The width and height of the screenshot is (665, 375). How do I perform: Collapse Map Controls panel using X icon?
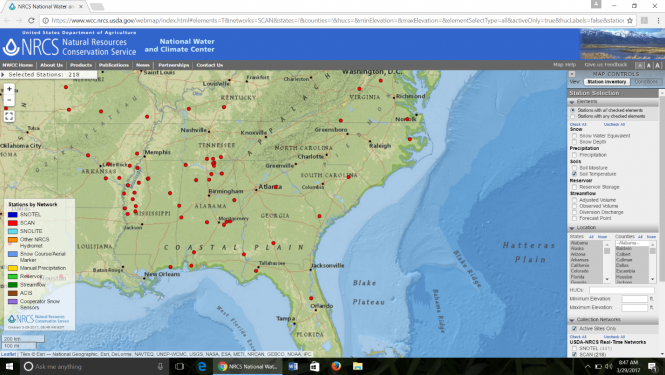click(x=572, y=74)
